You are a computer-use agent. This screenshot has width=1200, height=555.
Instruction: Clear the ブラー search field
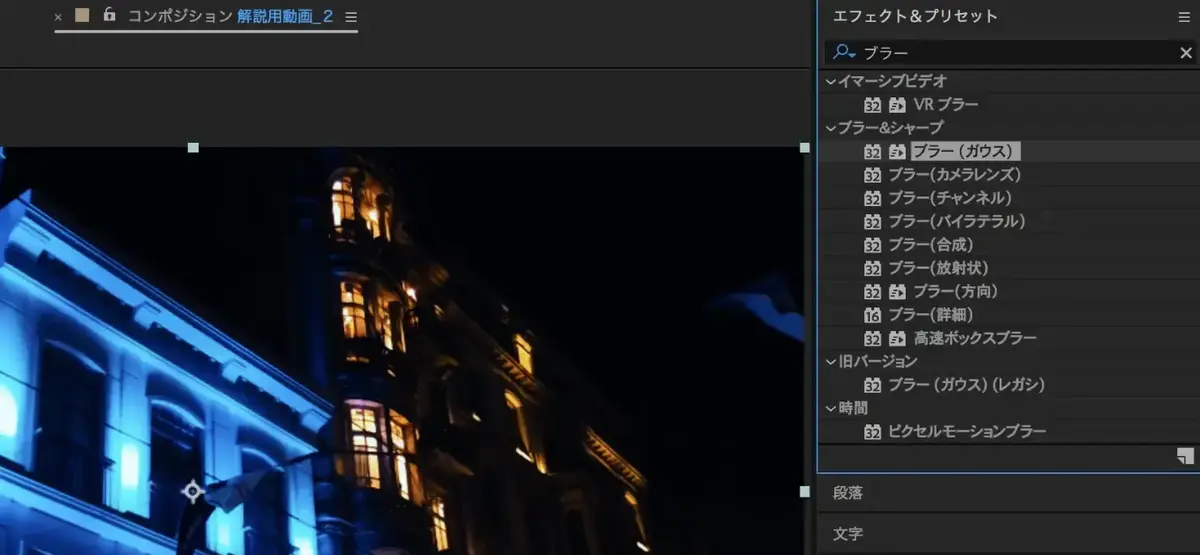pos(1185,53)
